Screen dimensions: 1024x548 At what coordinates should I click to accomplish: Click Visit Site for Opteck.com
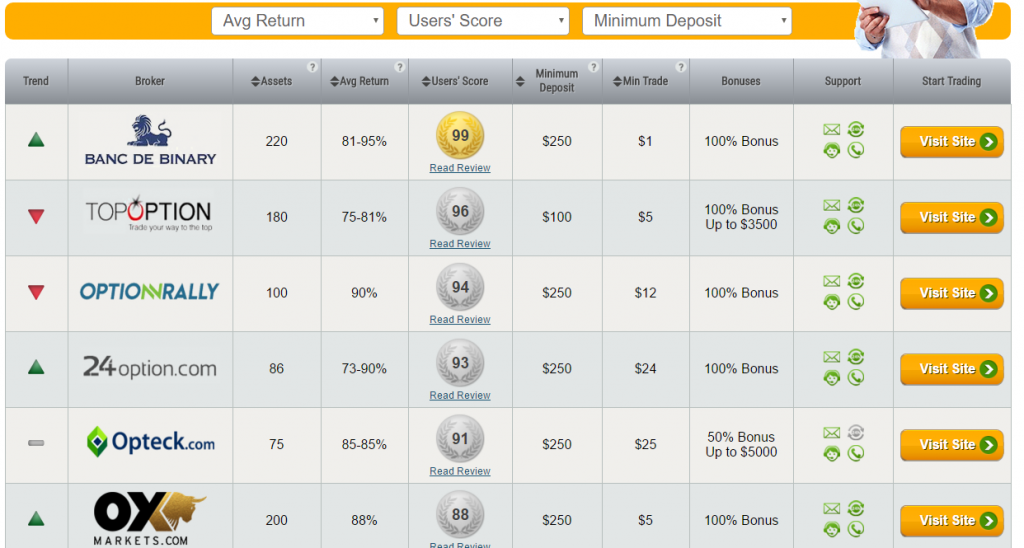pyautogui.click(x=952, y=445)
